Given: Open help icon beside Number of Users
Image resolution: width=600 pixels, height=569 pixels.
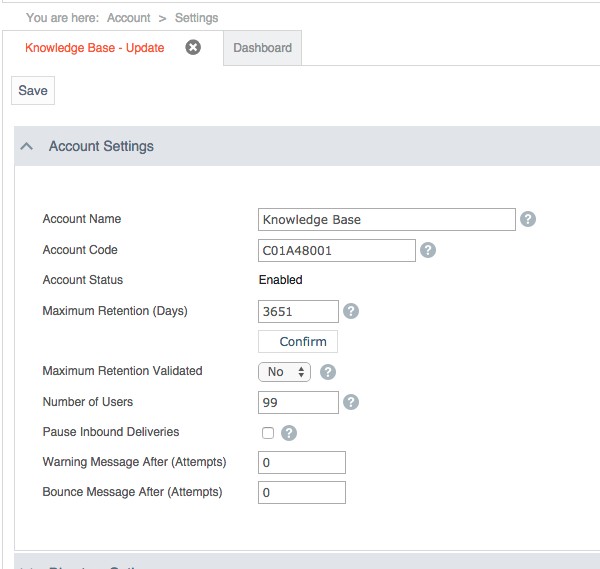Looking at the screenshot, I should point(351,402).
